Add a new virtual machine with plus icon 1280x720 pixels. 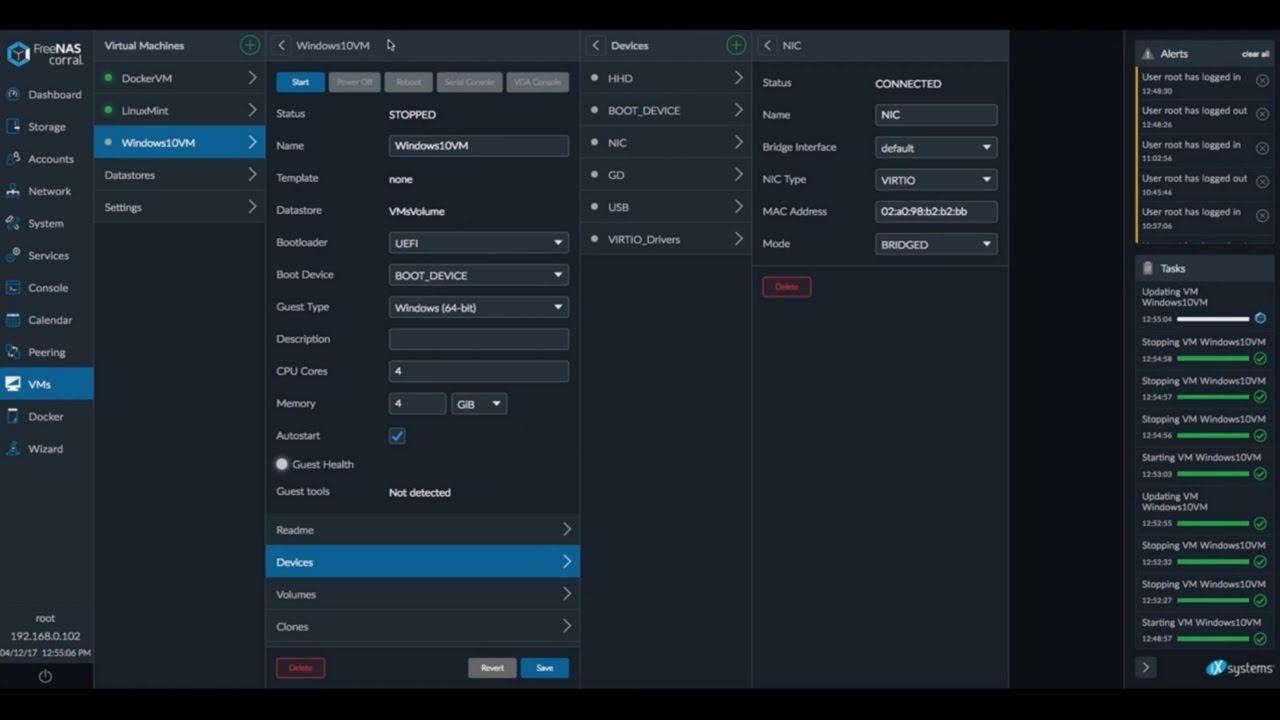(x=249, y=45)
